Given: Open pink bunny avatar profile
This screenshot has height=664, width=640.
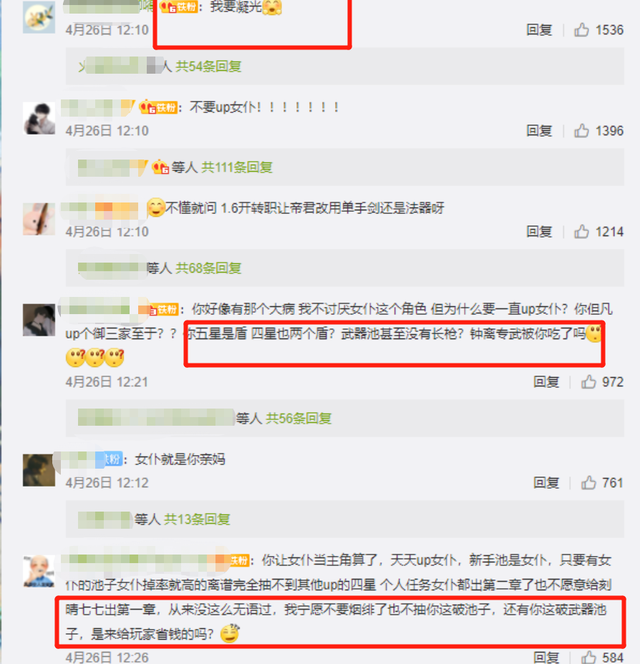Looking at the screenshot, I should 39,219.
